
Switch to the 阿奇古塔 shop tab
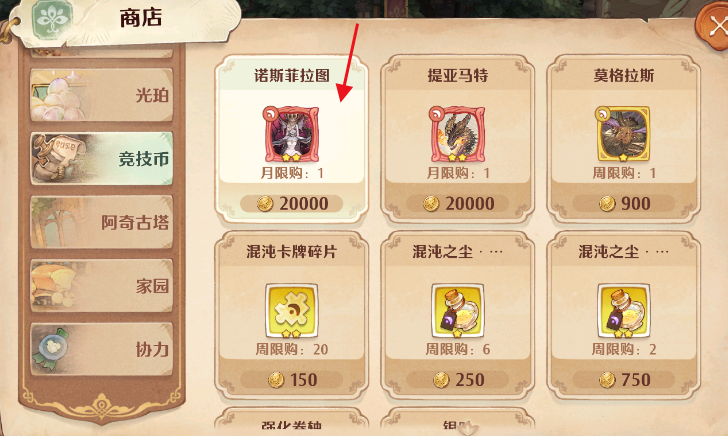pos(102,222)
